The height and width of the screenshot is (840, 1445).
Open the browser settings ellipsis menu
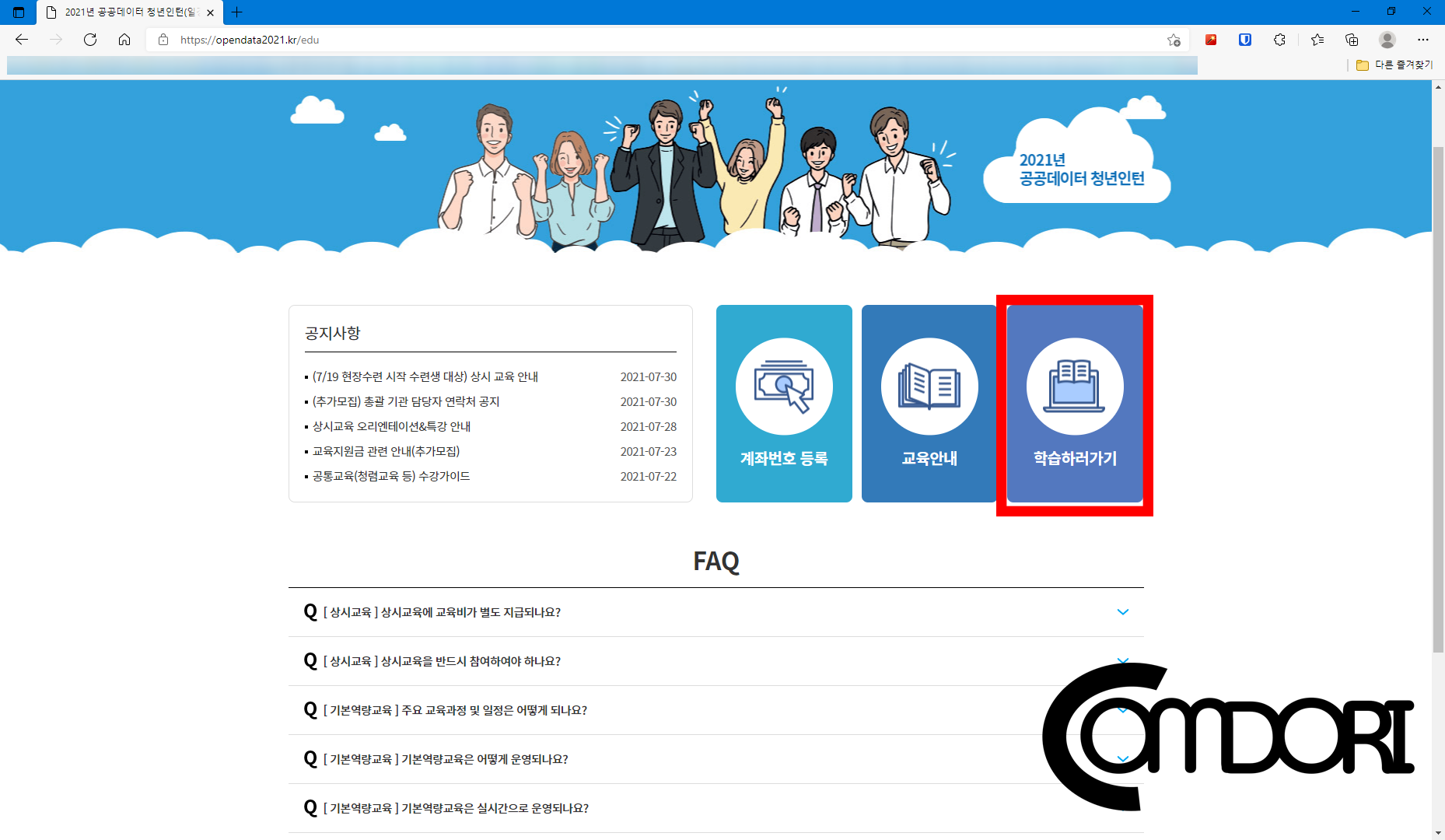tap(1423, 40)
